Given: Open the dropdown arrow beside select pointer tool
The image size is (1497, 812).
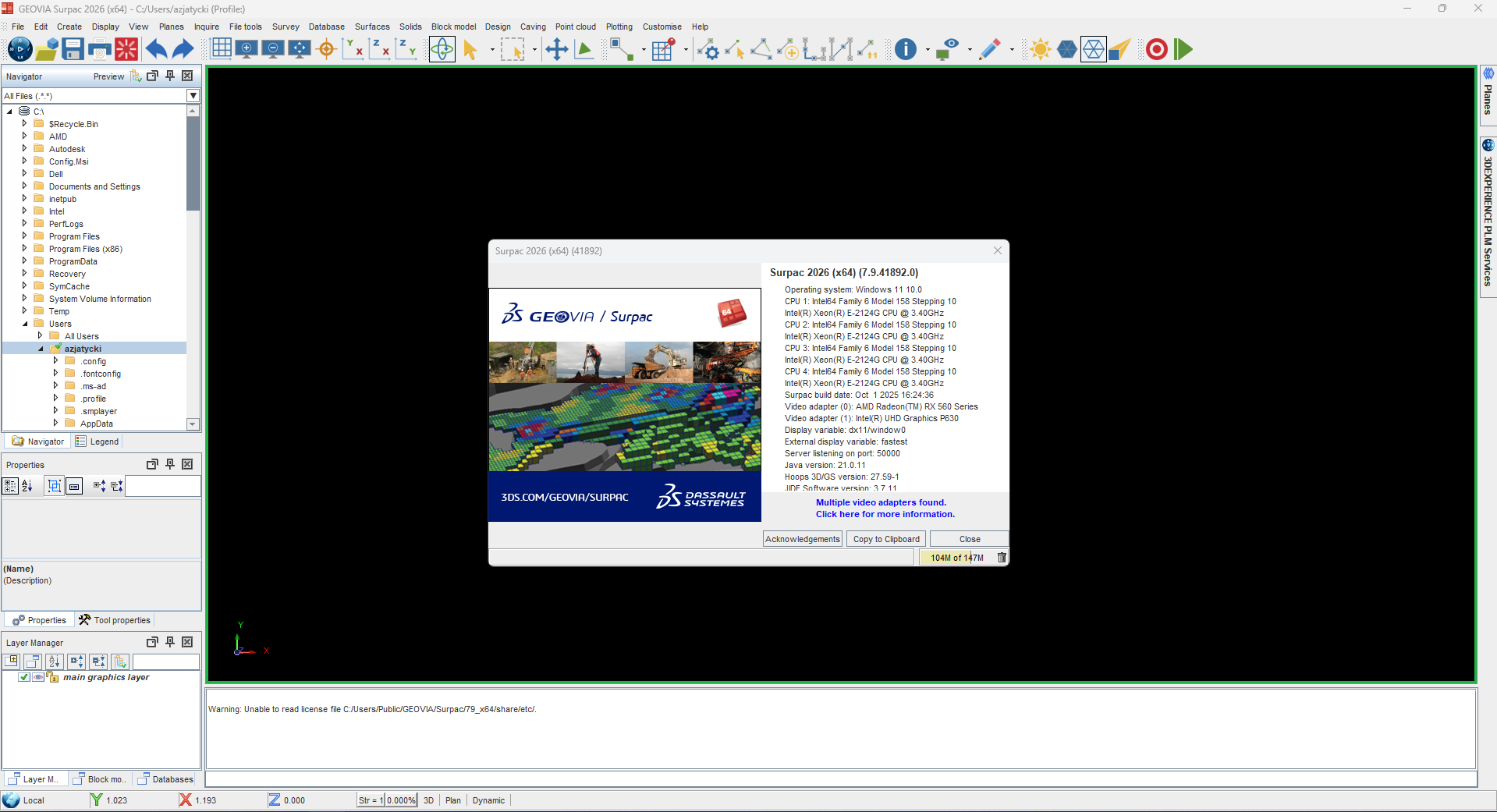Looking at the screenshot, I should (x=492, y=50).
